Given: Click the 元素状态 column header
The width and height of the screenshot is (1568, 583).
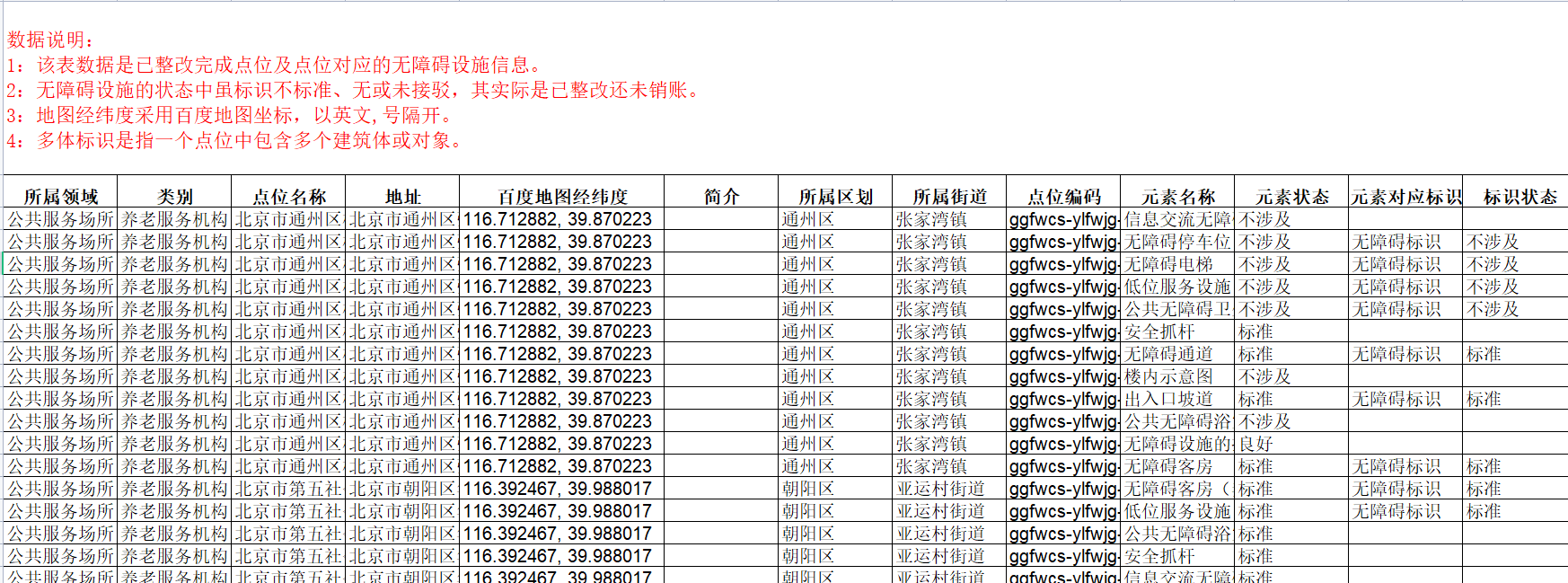Looking at the screenshot, I should 1291,196.
